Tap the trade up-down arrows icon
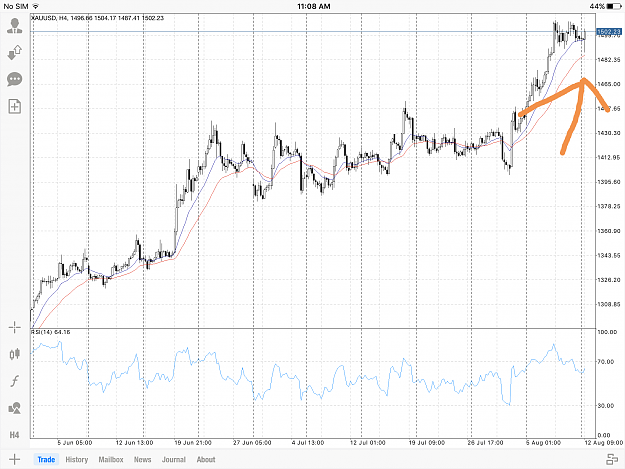625x469 pixels. click(x=15, y=52)
